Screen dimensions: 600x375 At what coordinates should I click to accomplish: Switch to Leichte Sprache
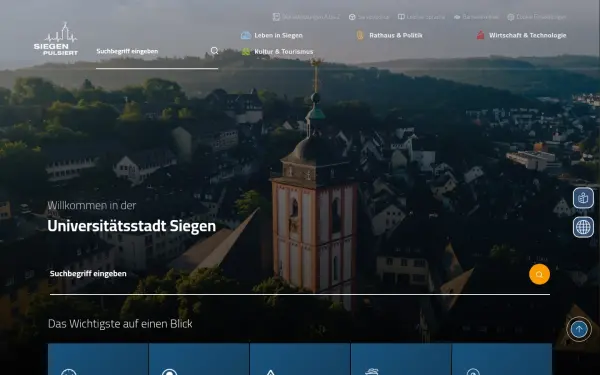[421, 17]
